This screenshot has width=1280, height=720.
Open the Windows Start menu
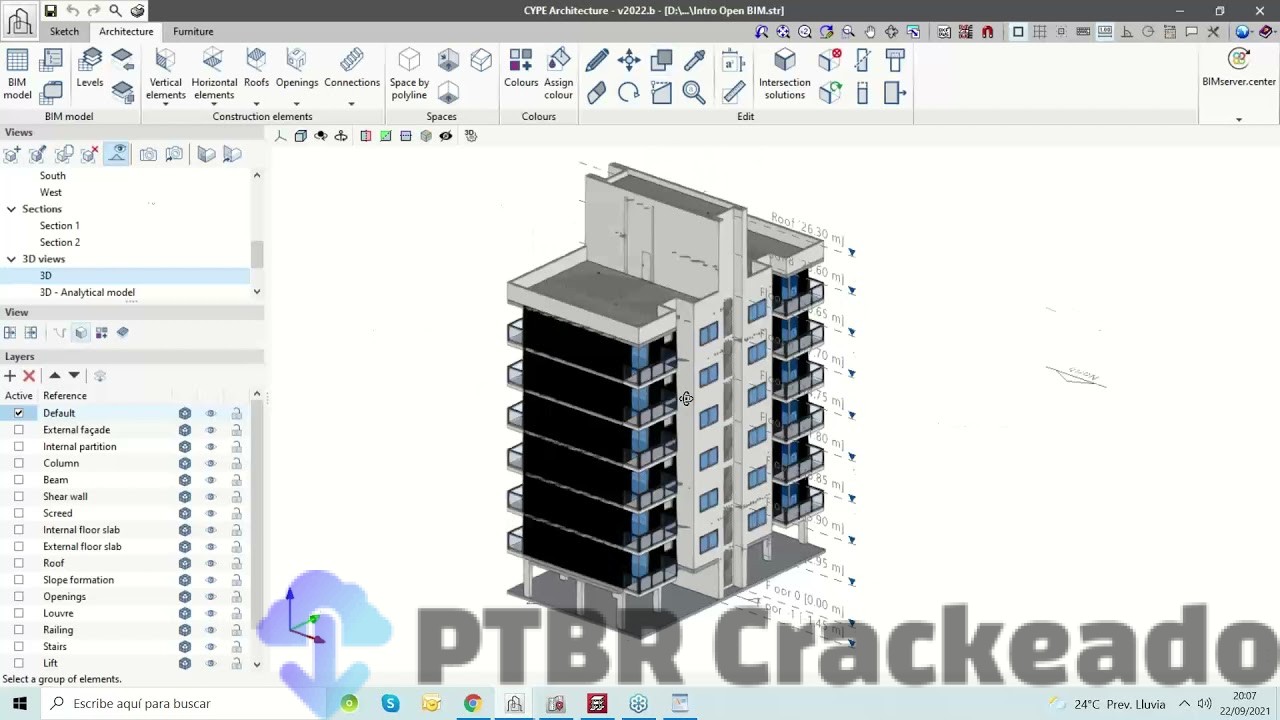coord(19,703)
